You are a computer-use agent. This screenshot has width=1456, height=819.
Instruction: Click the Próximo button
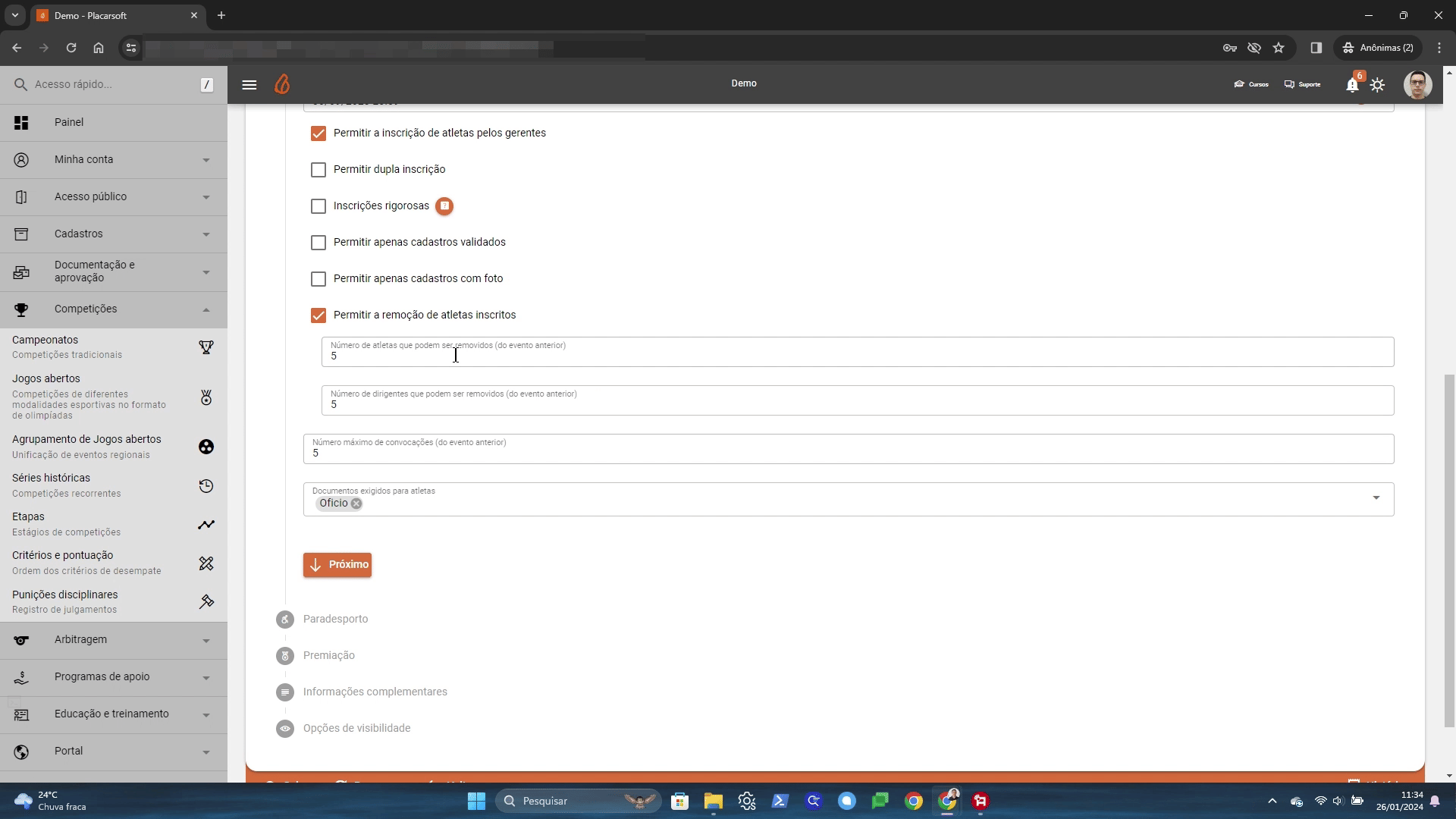pyautogui.click(x=337, y=565)
